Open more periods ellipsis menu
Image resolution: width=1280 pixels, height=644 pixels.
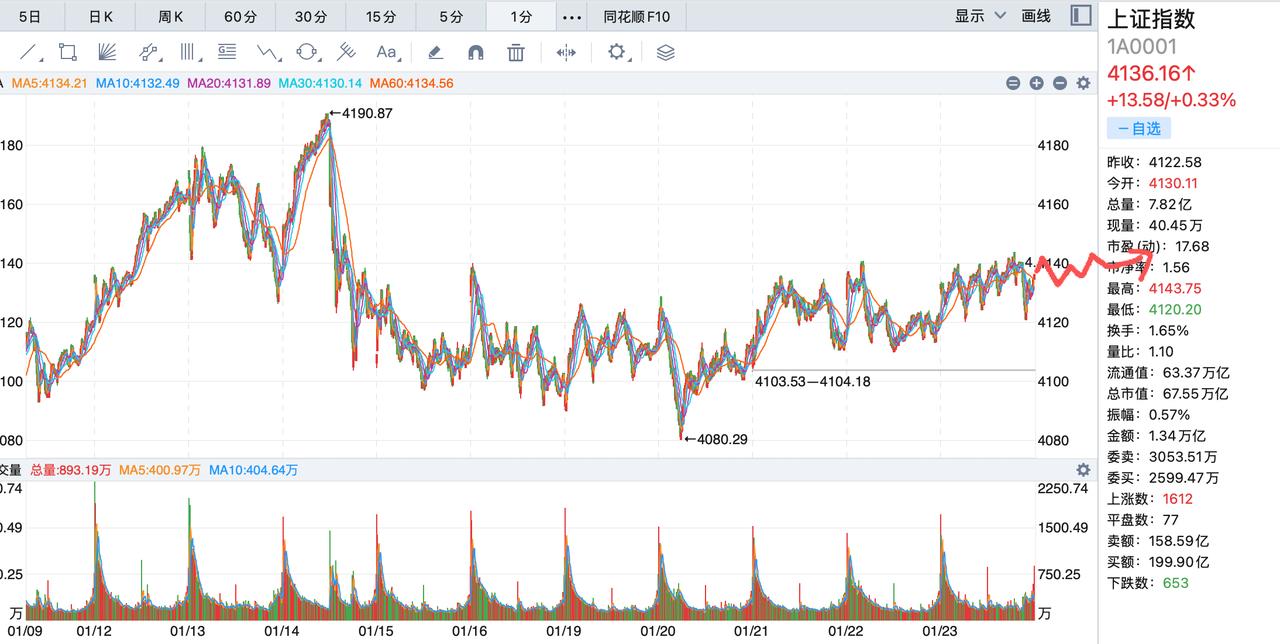(x=572, y=17)
